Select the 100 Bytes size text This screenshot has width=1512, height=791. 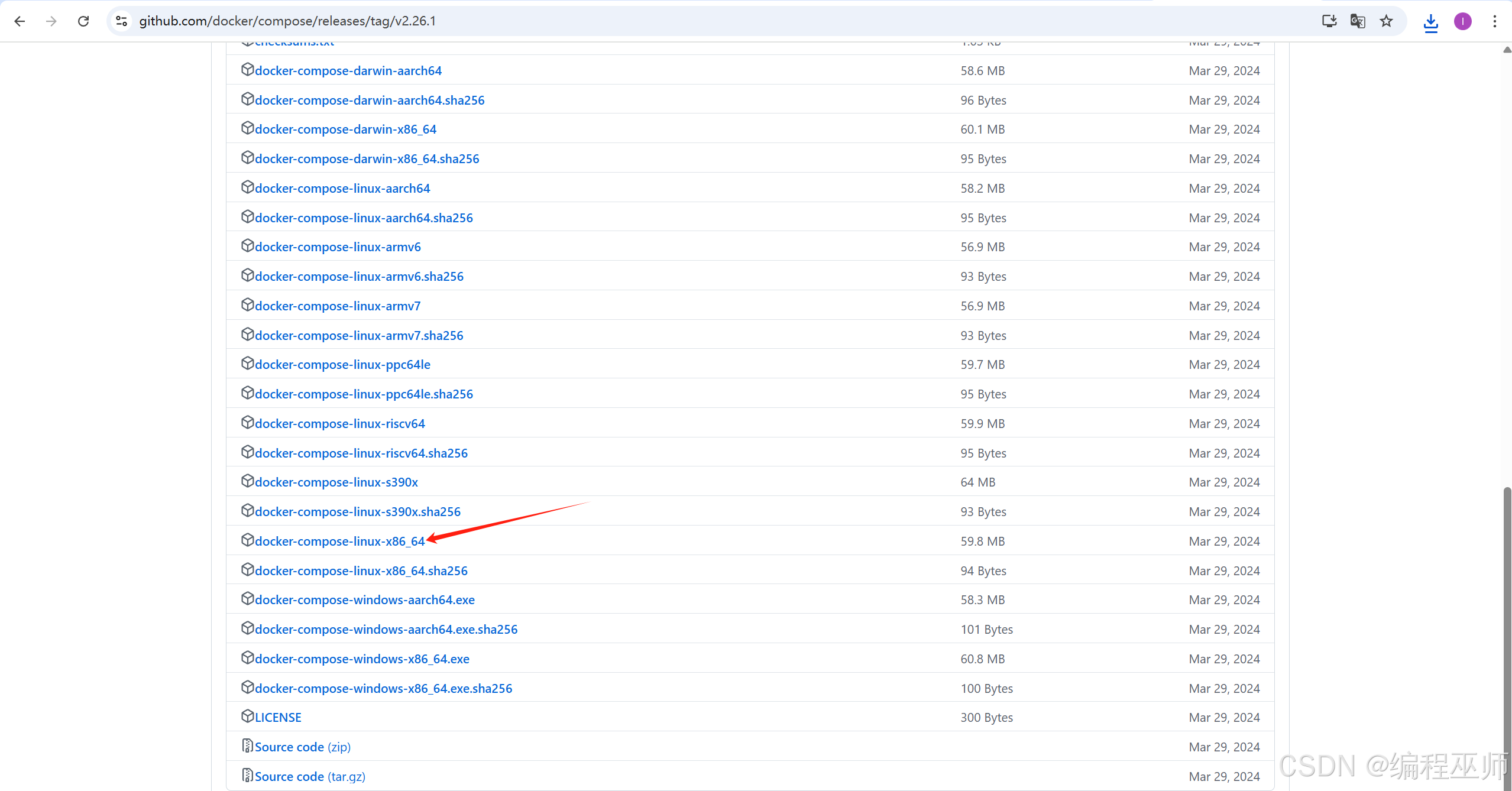tap(987, 689)
